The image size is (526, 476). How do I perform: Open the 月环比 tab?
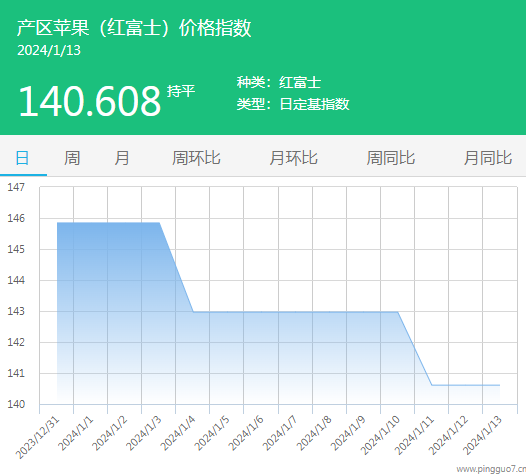coord(294,158)
